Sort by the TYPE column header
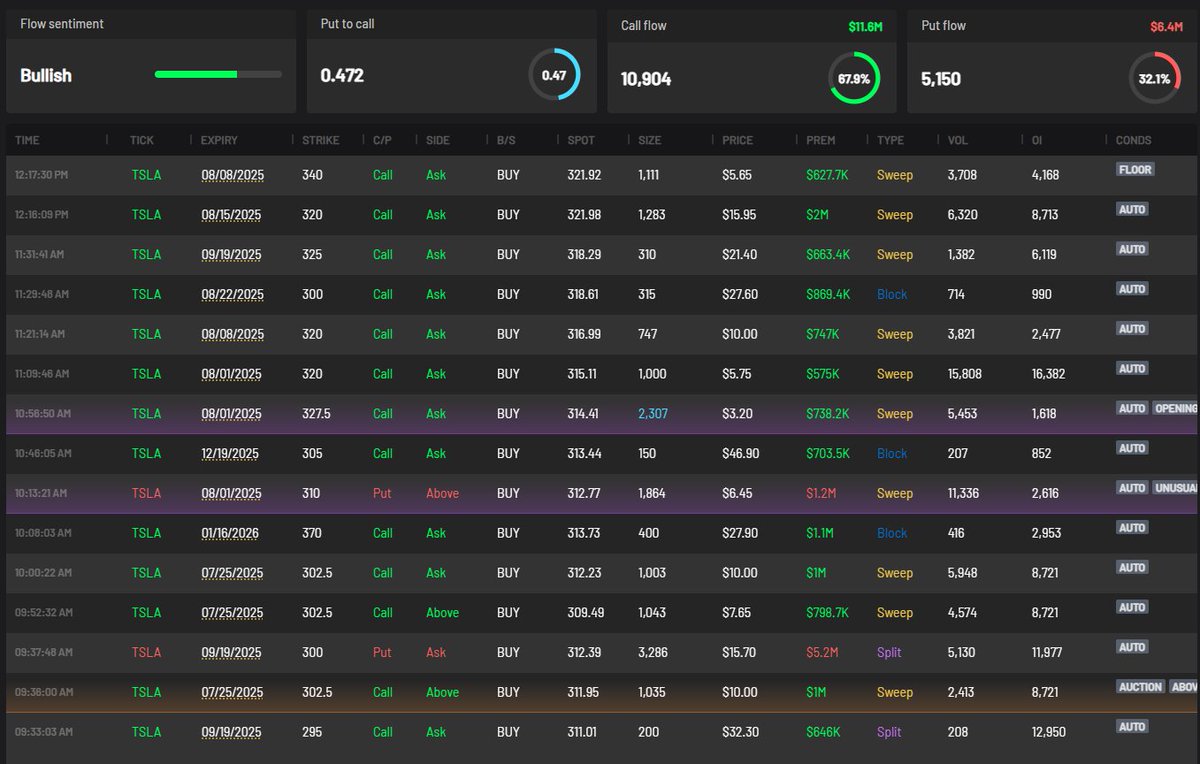This screenshot has width=1200, height=764. coord(890,140)
